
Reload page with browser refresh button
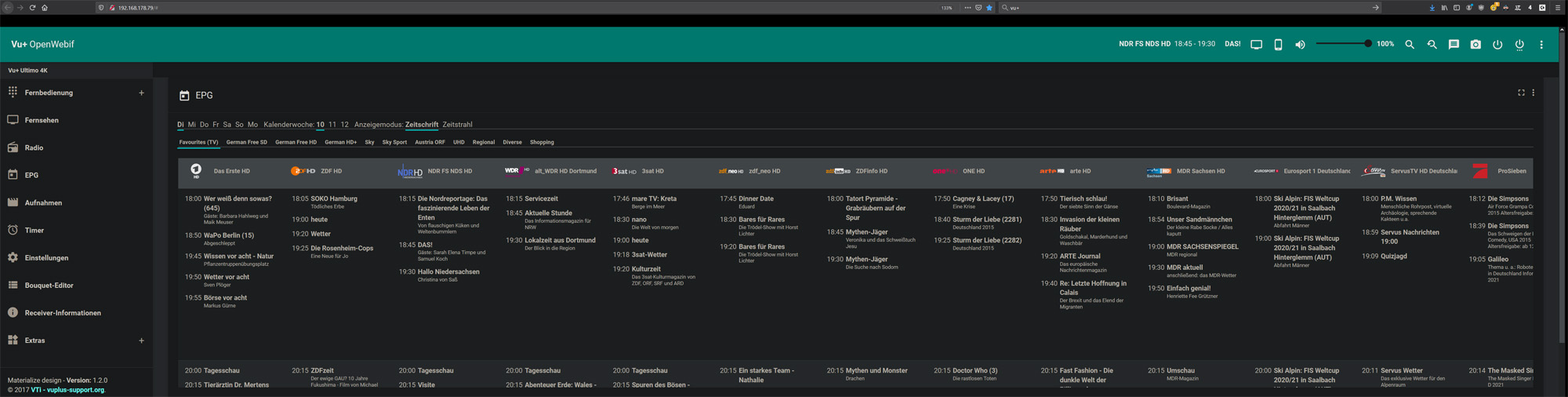click(x=32, y=8)
